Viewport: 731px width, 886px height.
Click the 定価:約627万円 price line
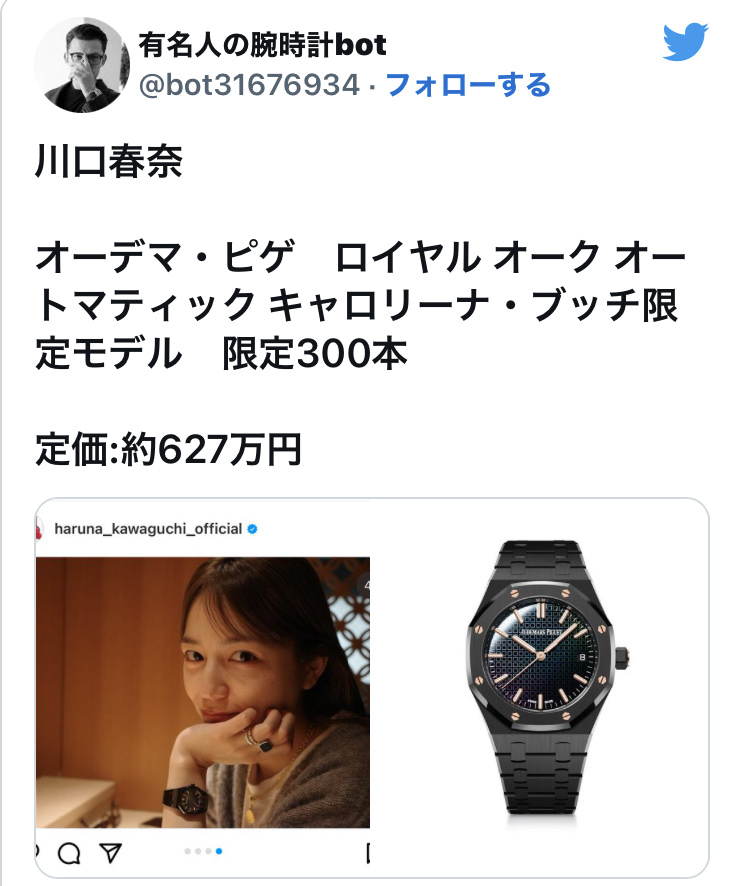pyautogui.click(x=168, y=450)
